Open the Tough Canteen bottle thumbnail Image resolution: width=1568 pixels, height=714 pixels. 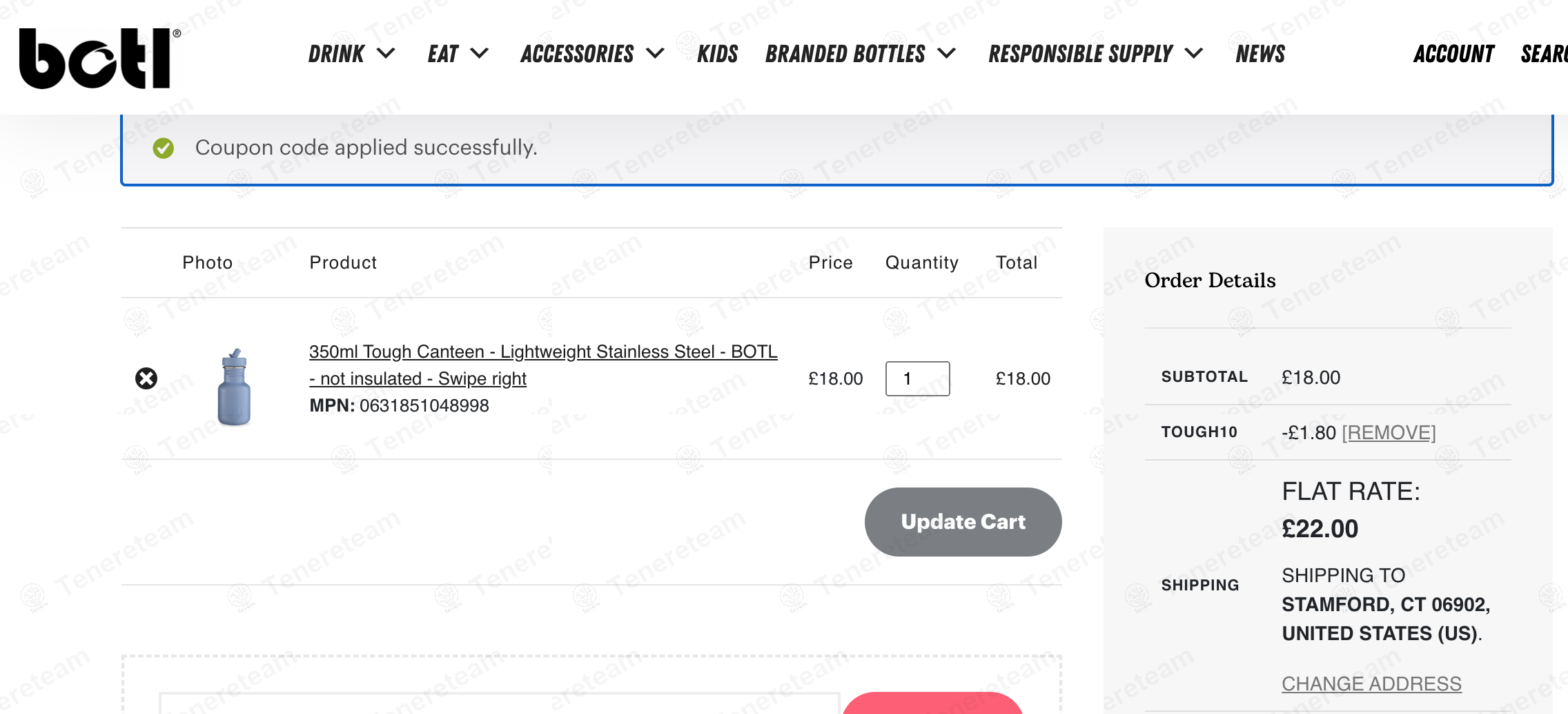pyautogui.click(x=234, y=387)
